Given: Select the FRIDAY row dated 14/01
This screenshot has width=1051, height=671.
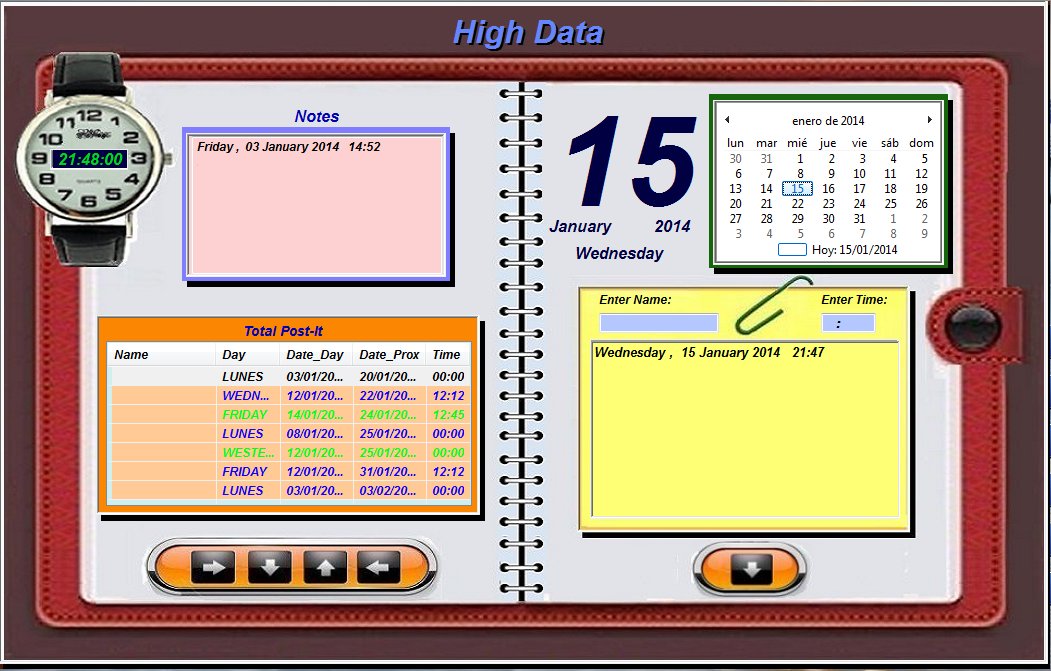Looking at the screenshot, I should click(x=244, y=414).
